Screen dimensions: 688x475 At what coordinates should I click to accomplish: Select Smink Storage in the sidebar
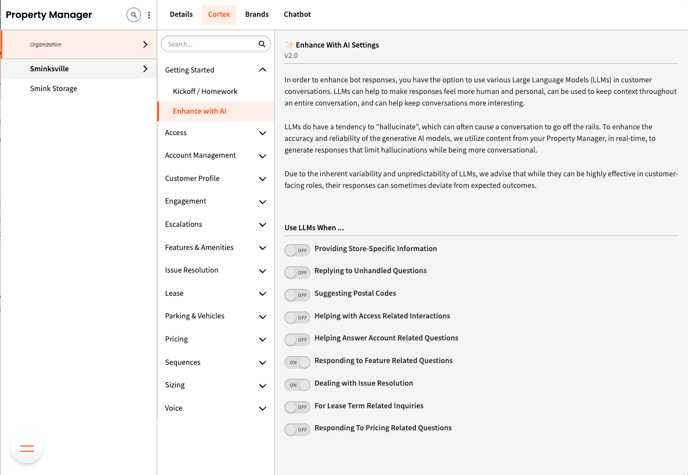coord(54,89)
